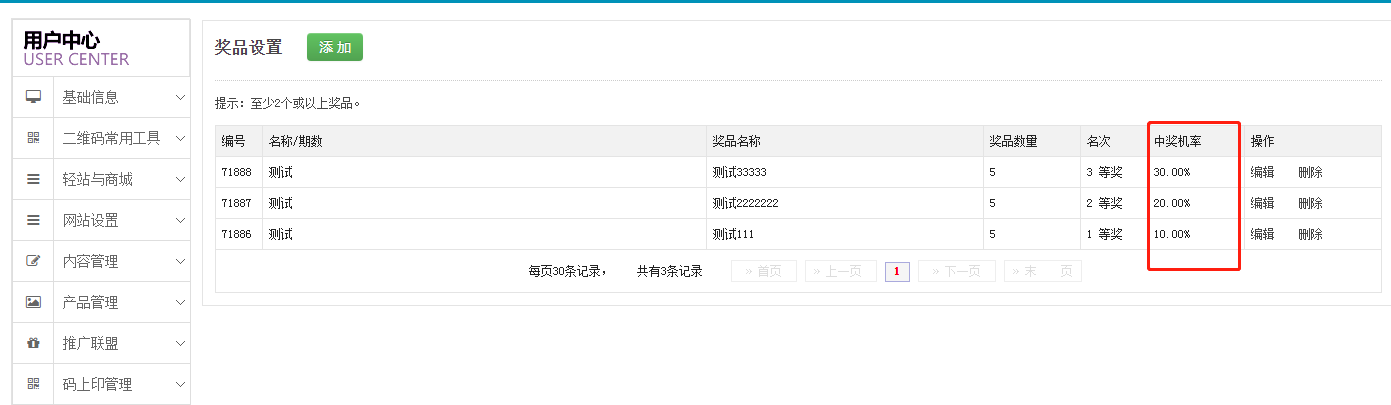Click the monitor icon beside 基础信息
Screen dimensions: 1391x405
pyautogui.click(x=33, y=97)
